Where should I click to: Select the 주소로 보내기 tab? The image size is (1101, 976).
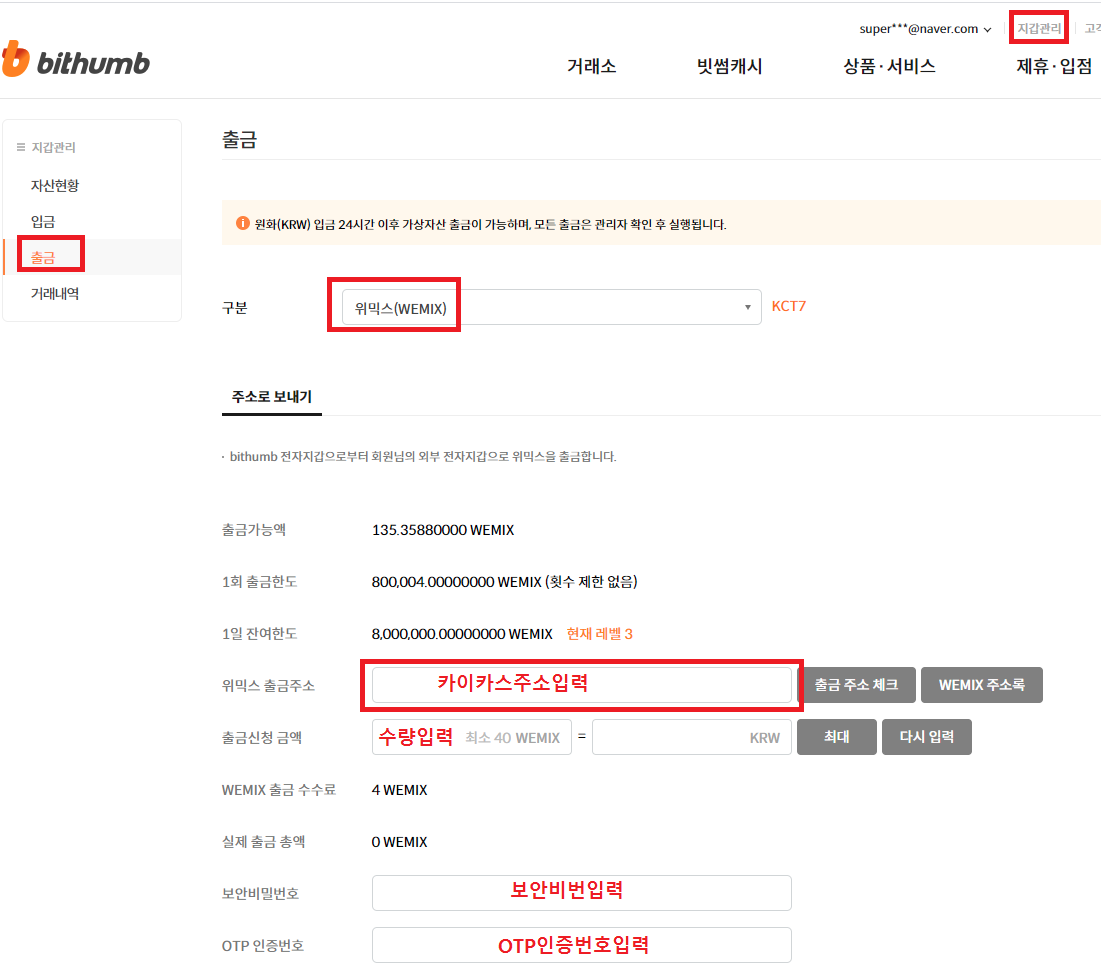click(x=272, y=397)
